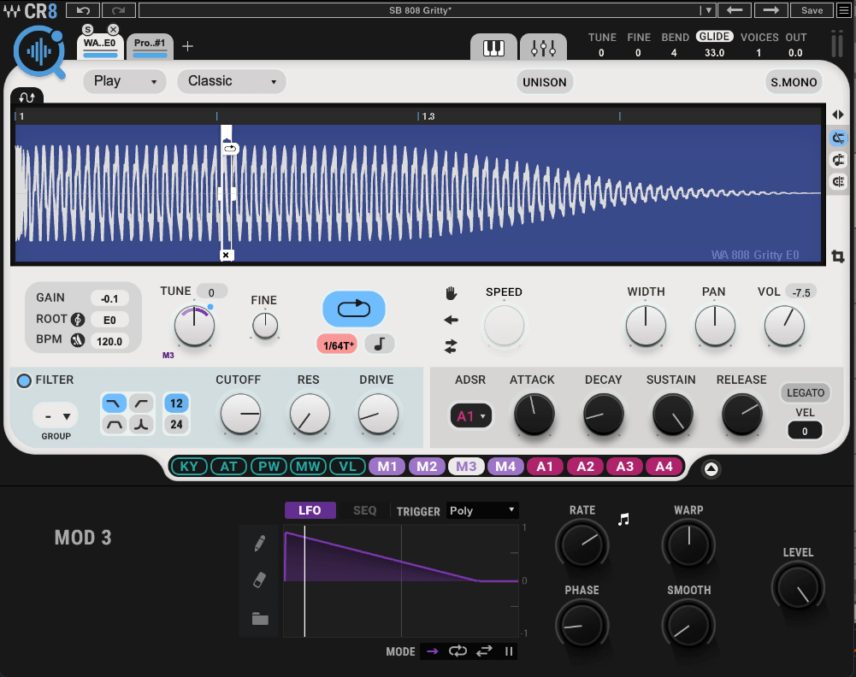Go to previous preset arrow
The image size is (856, 677).
tap(734, 10)
